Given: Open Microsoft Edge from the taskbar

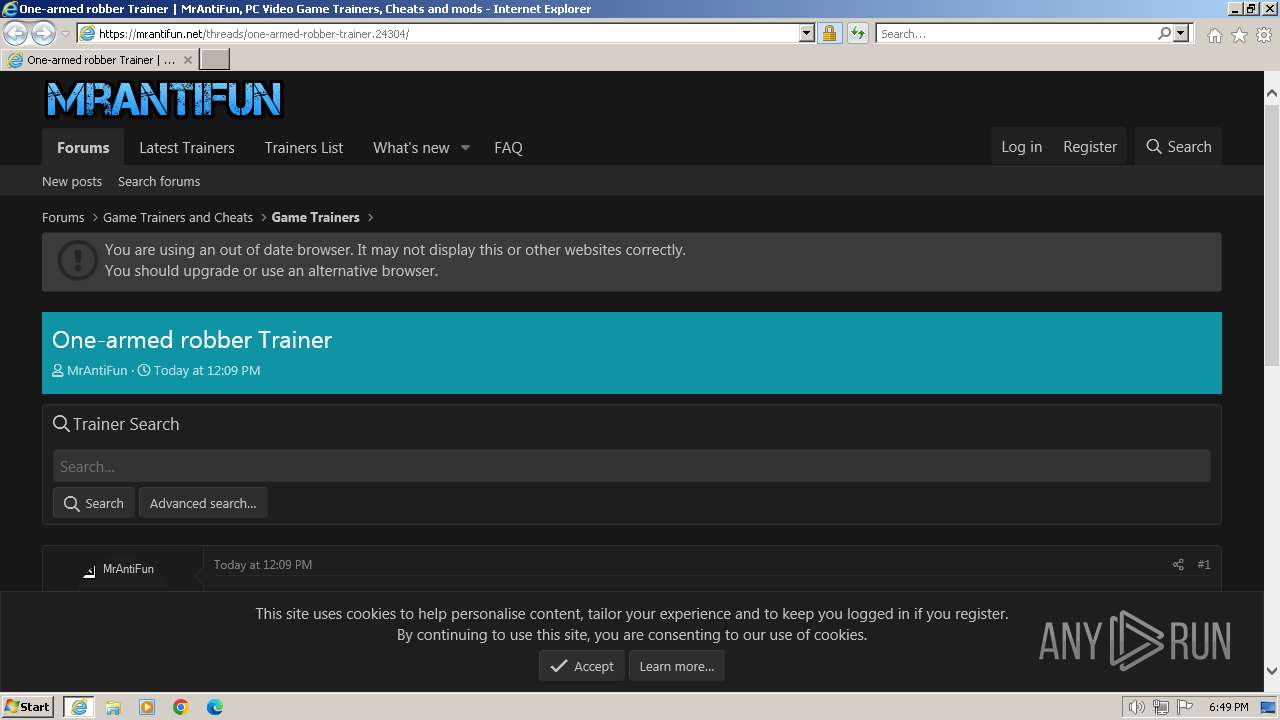Looking at the screenshot, I should coord(215,707).
